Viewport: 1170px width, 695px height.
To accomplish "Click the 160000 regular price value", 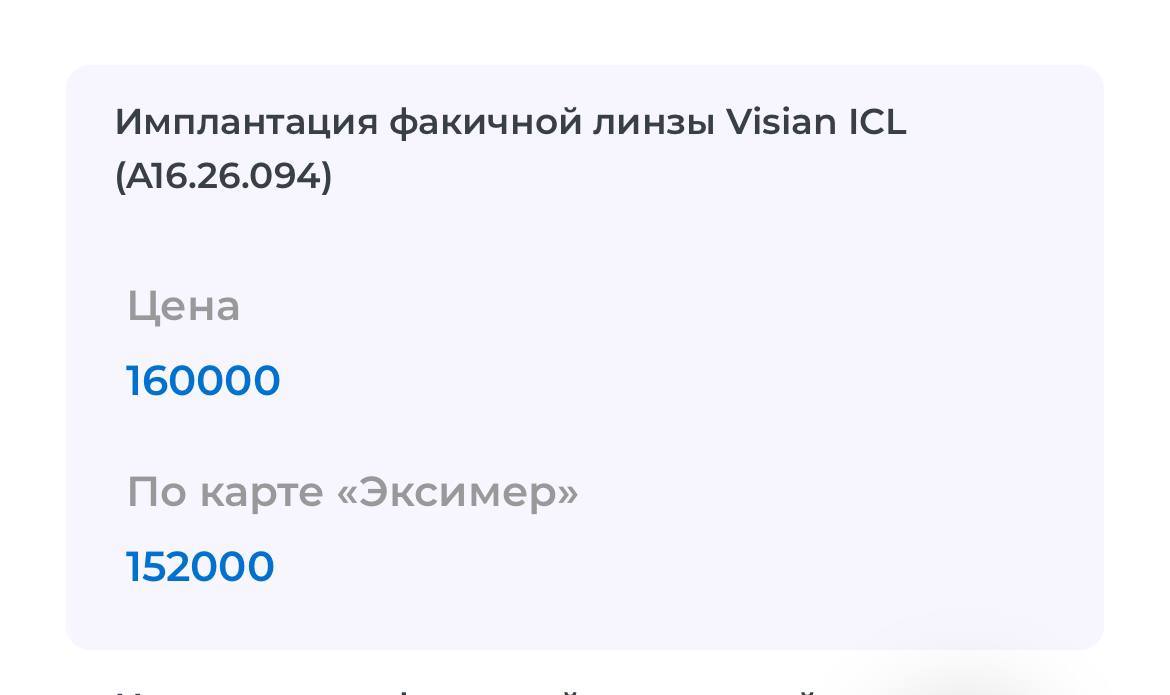I will click(203, 381).
